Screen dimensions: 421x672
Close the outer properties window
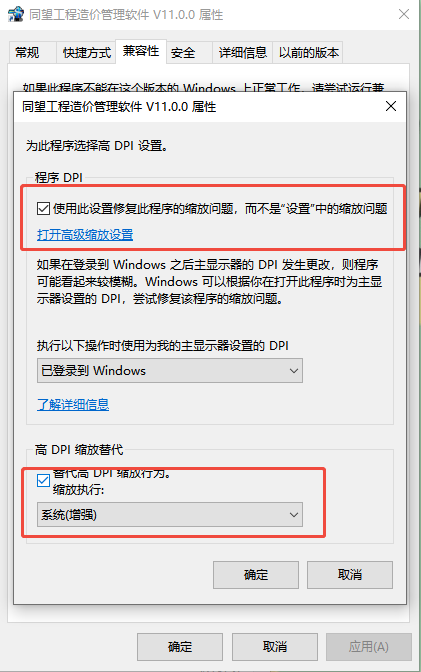404,14
